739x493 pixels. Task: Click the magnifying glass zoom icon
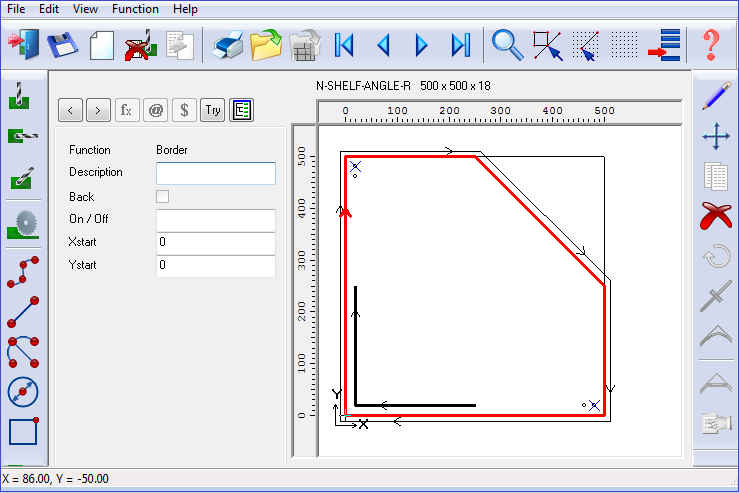(508, 45)
